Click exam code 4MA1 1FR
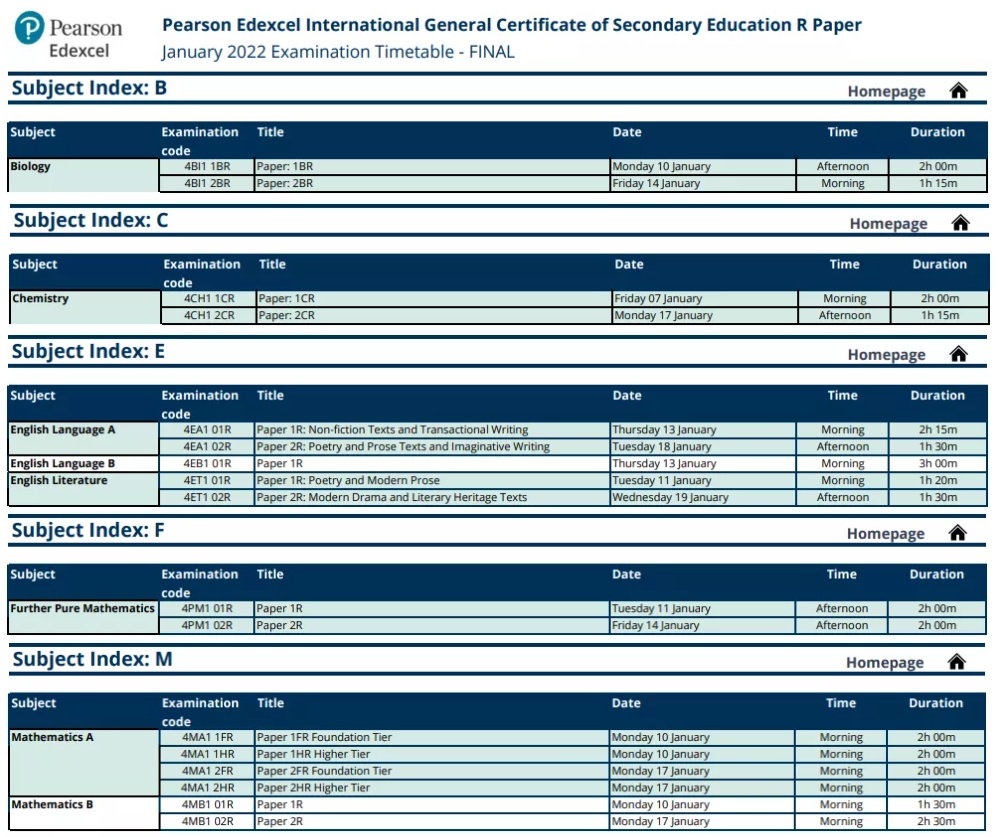Image resolution: width=998 pixels, height=837 pixels. (x=207, y=737)
